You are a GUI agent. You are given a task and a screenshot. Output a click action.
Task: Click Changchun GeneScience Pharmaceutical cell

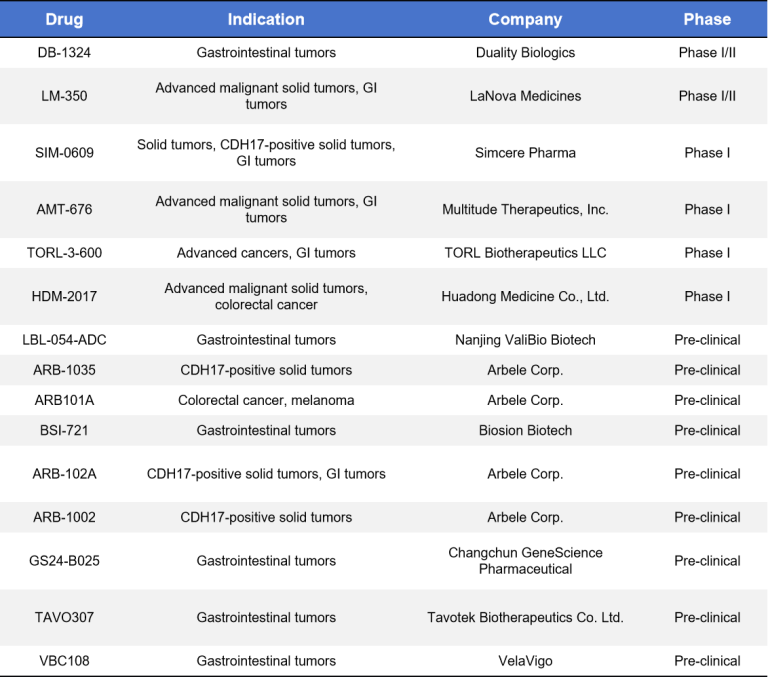[525, 560]
